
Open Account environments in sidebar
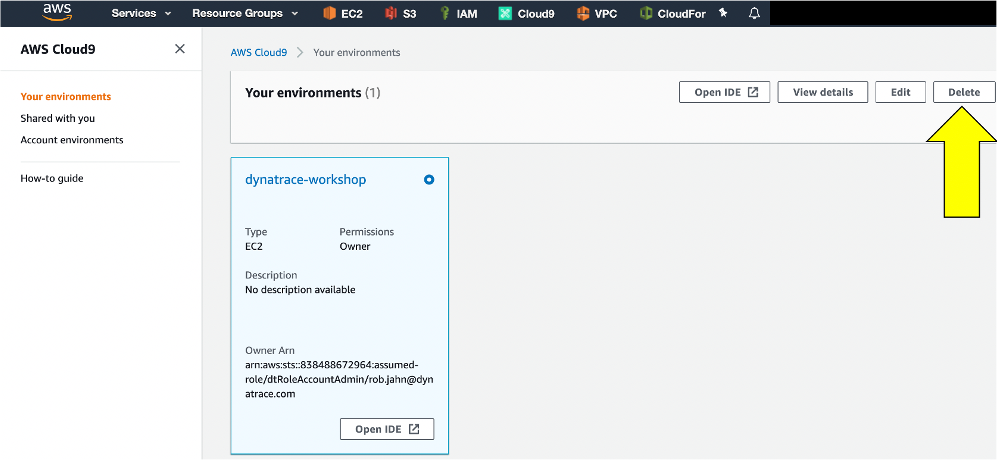coord(72,140)
